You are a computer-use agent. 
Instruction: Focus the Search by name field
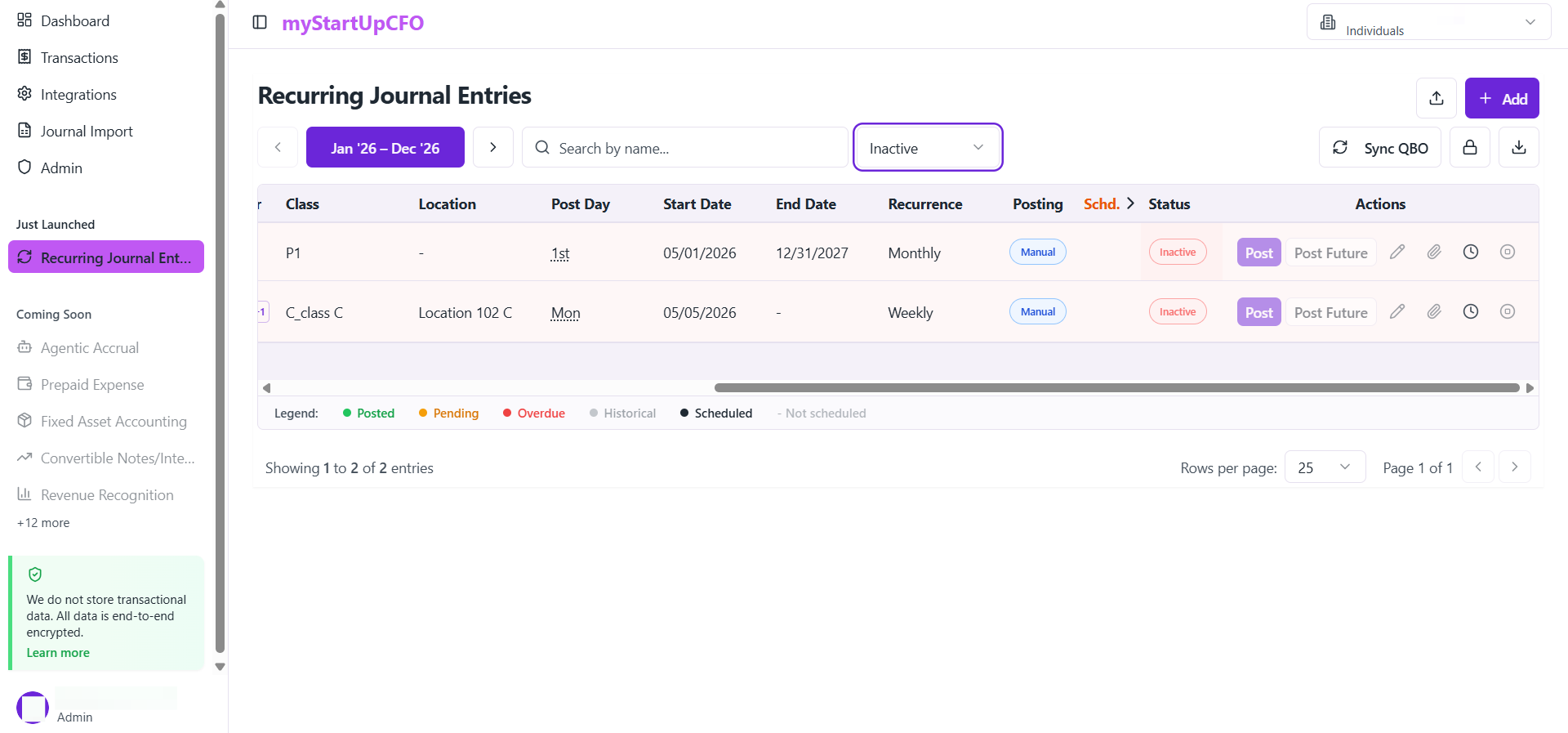[x=685, y=147]
